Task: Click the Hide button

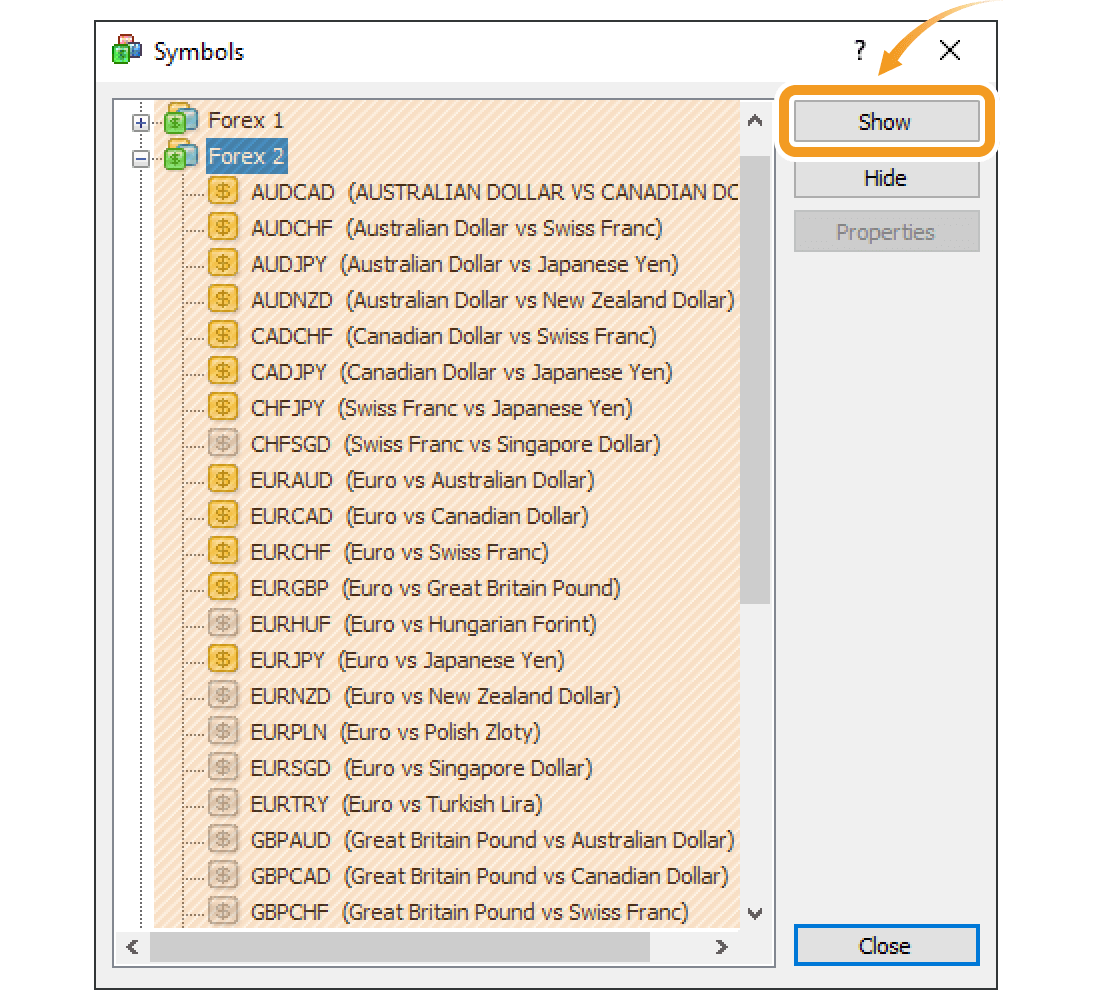Action: [x=886, y=178]
